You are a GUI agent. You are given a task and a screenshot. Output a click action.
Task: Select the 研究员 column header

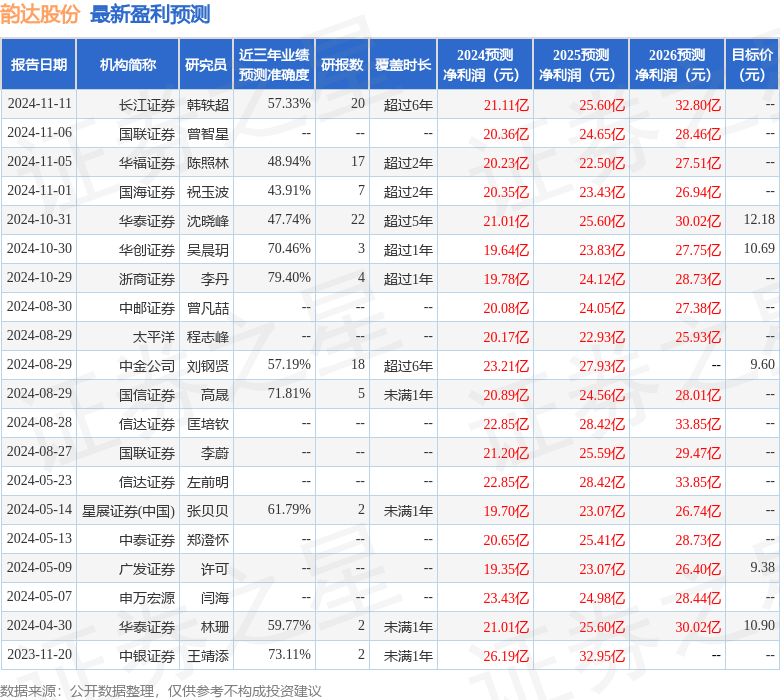206,65
